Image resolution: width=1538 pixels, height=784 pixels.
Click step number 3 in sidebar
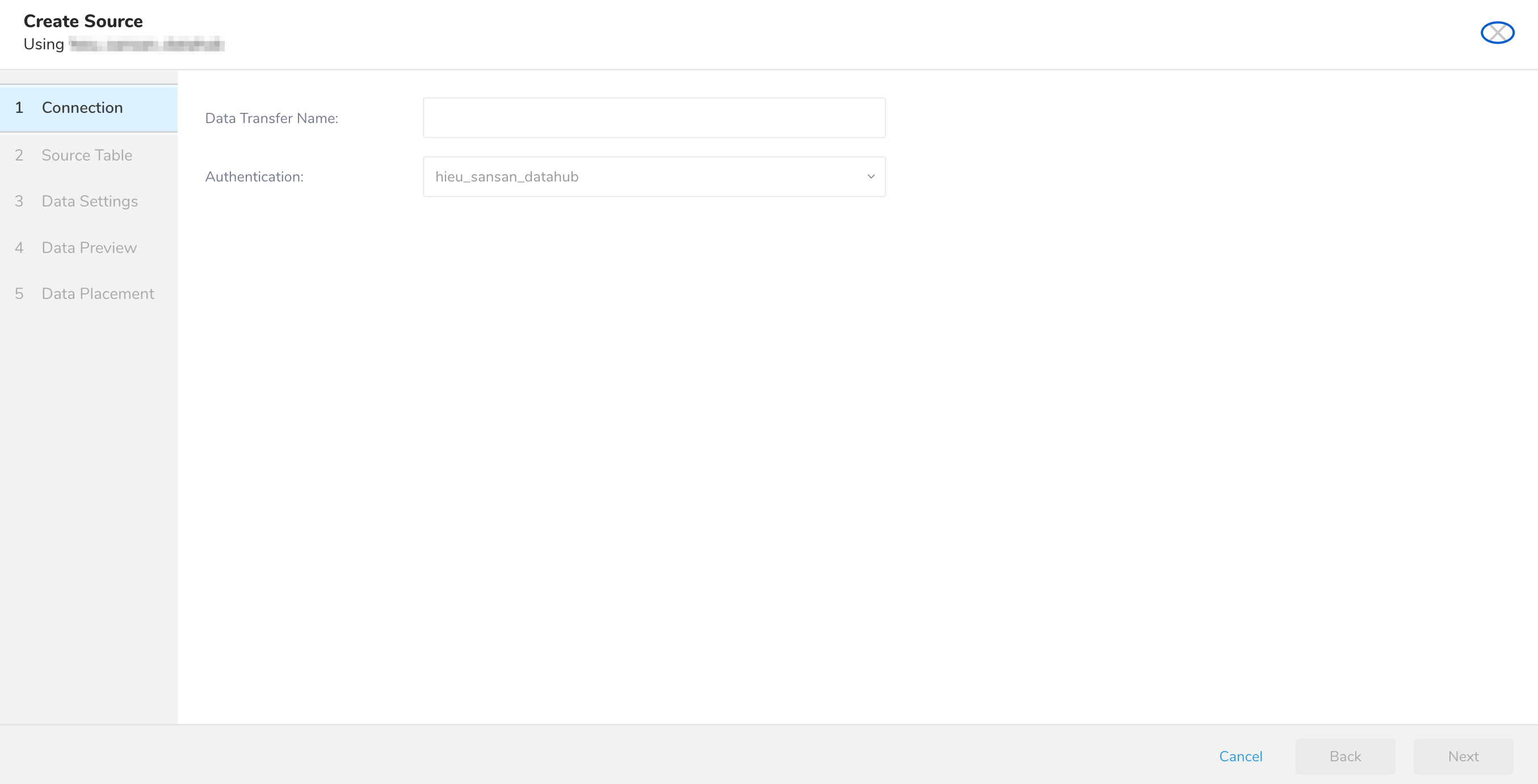click(19, 201)
